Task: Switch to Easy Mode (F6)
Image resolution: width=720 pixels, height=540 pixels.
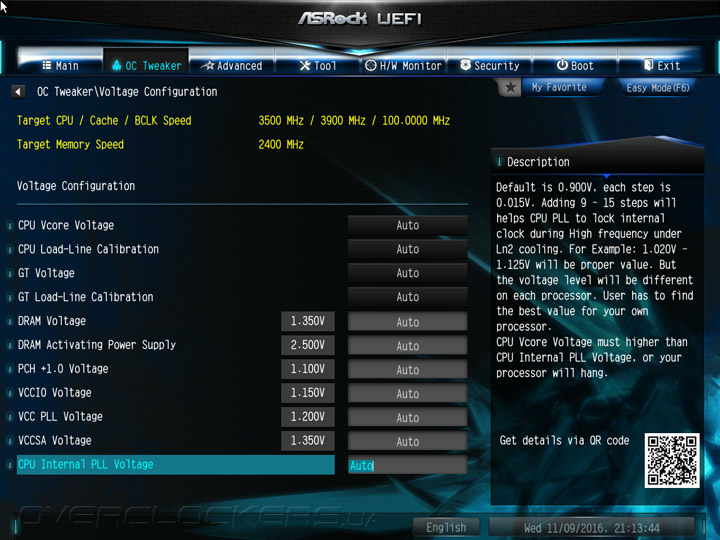Action: coord(658,87)
